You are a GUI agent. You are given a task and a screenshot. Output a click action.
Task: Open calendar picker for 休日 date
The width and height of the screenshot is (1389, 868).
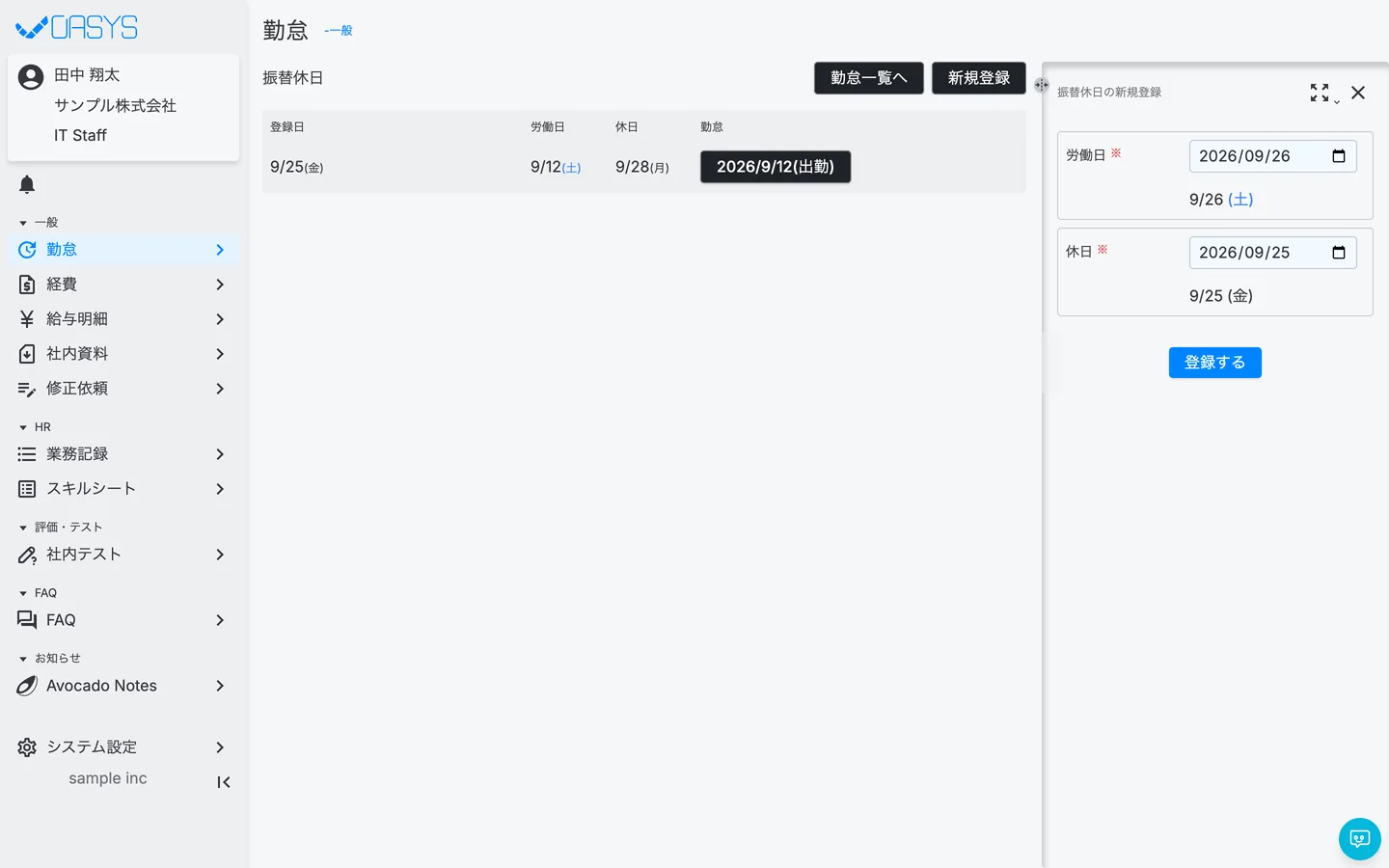pyautogui.click(x=1339, y=253)
